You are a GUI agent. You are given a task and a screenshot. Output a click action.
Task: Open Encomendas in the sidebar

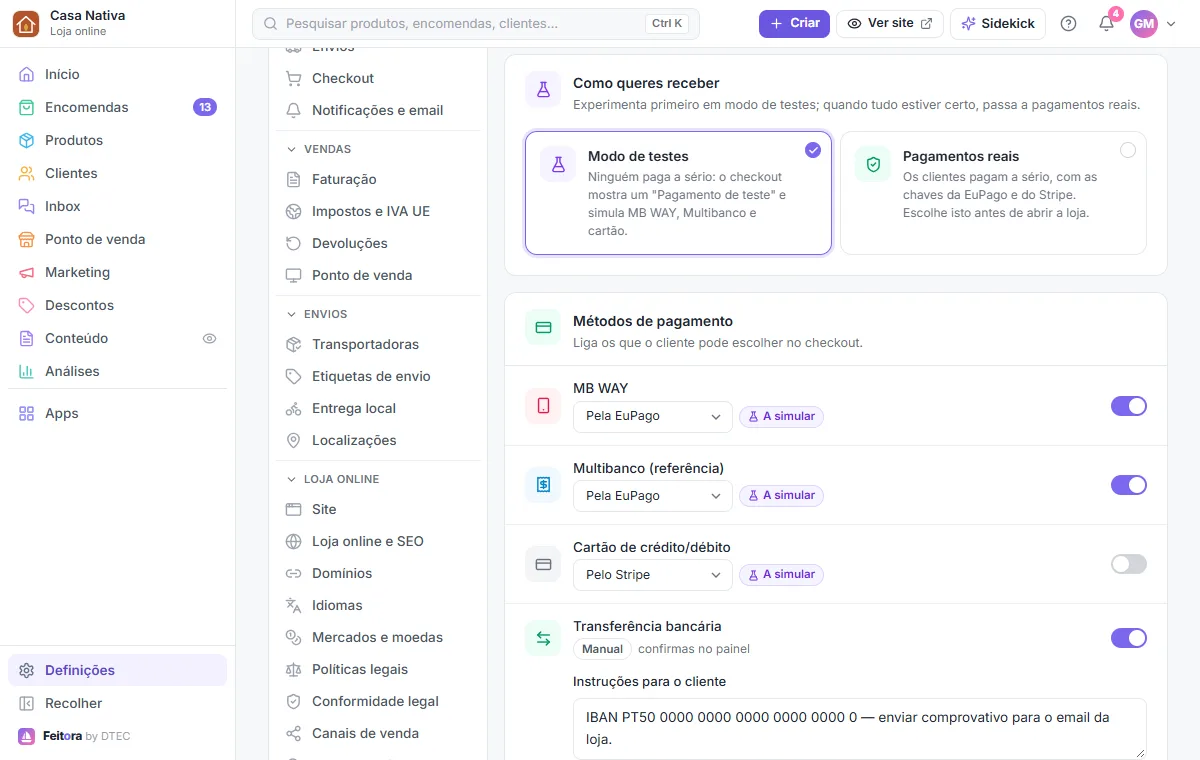pyautogui.click(x=117, y=107)
